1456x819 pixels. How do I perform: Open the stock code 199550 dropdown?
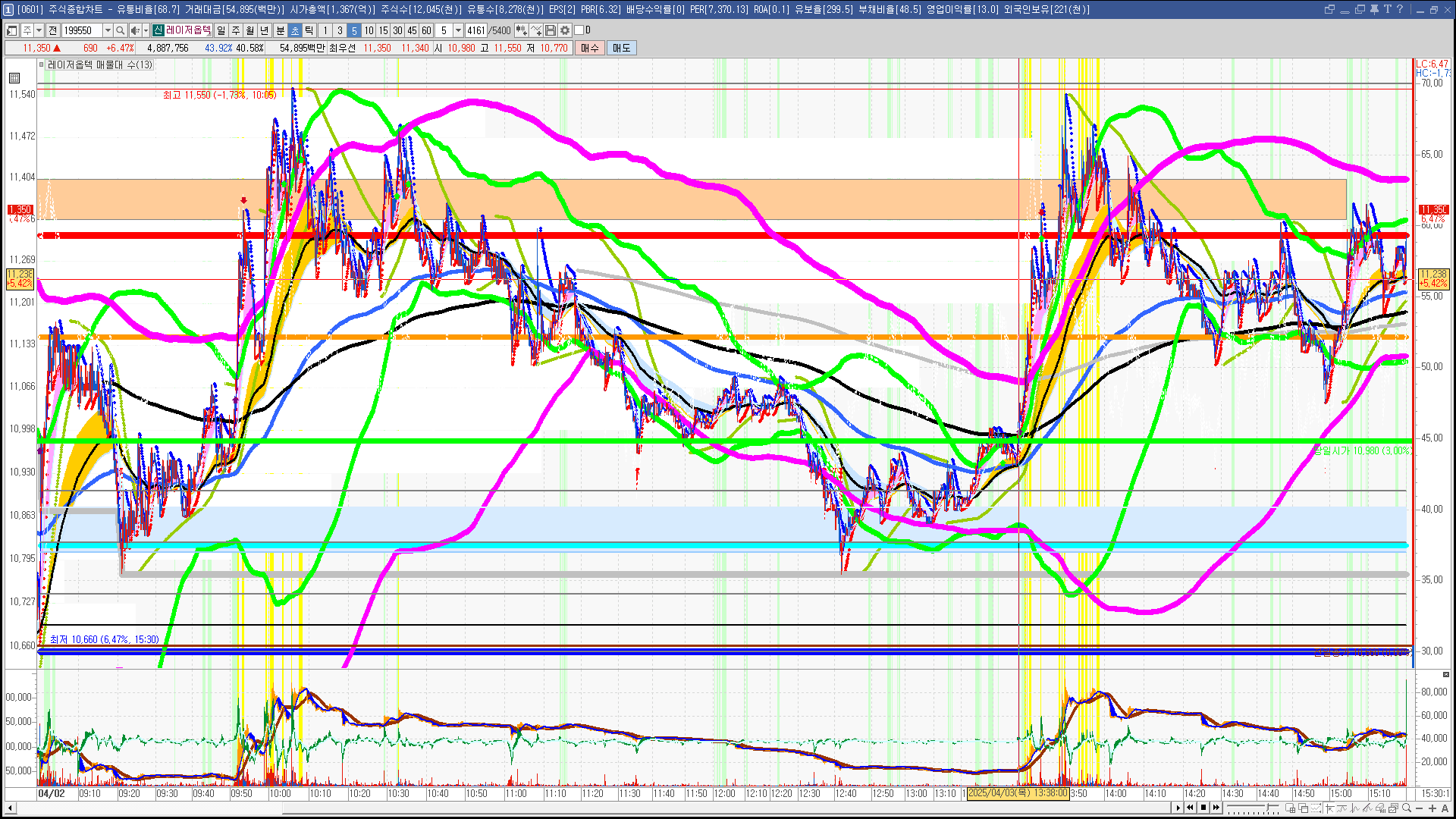point(108,30)
